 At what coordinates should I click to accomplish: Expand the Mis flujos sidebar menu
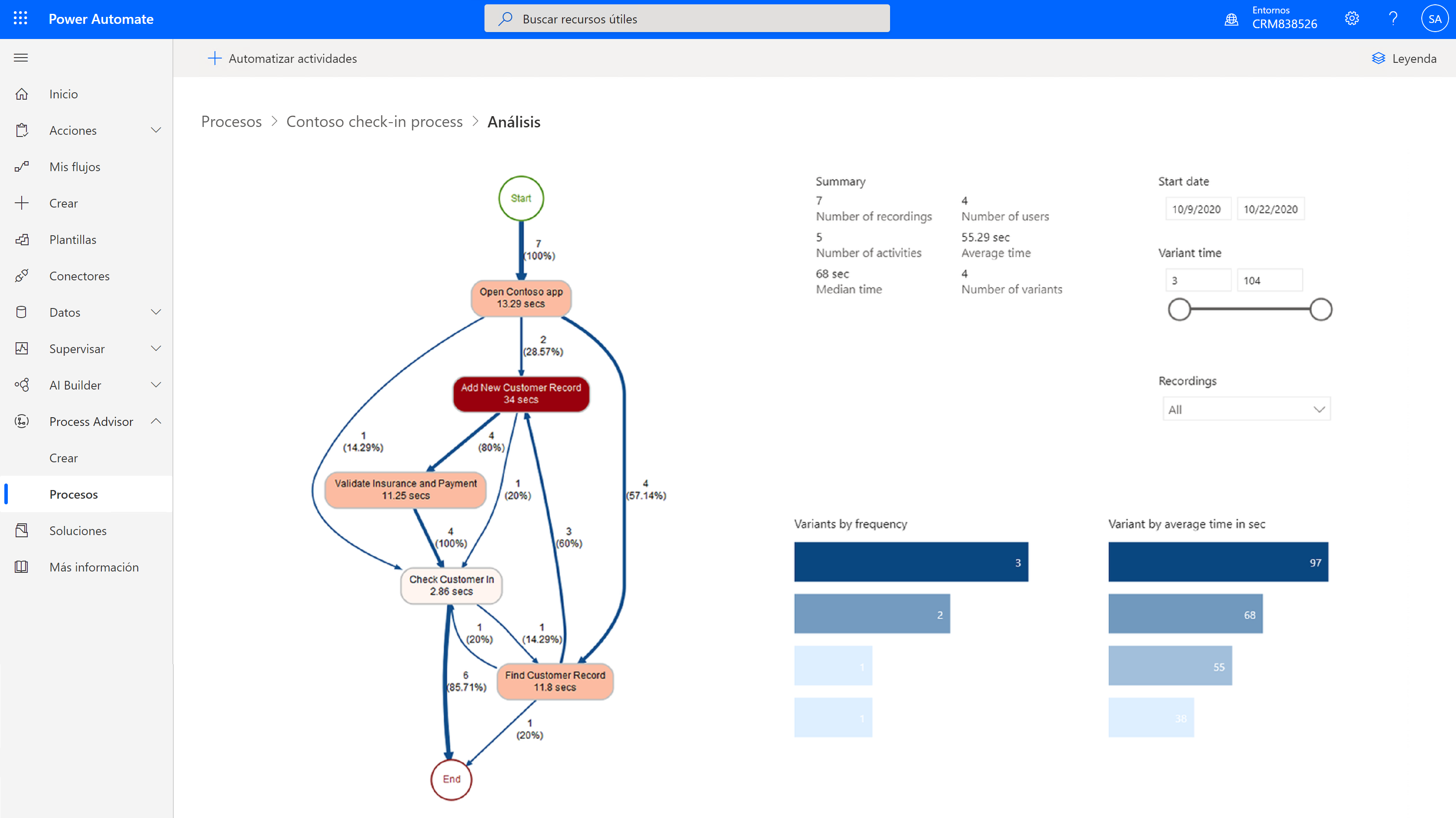coord(74,166)
